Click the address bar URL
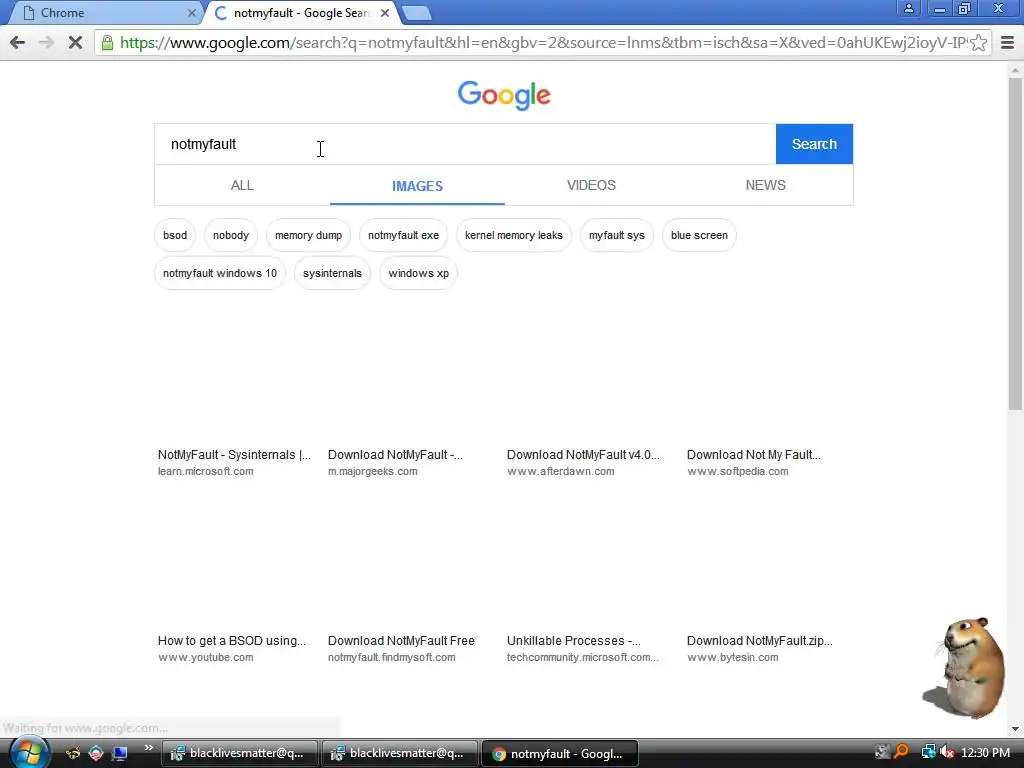The width and height of the screenshot is (1024, 768). pyautogui.click(x=542, y=43)
